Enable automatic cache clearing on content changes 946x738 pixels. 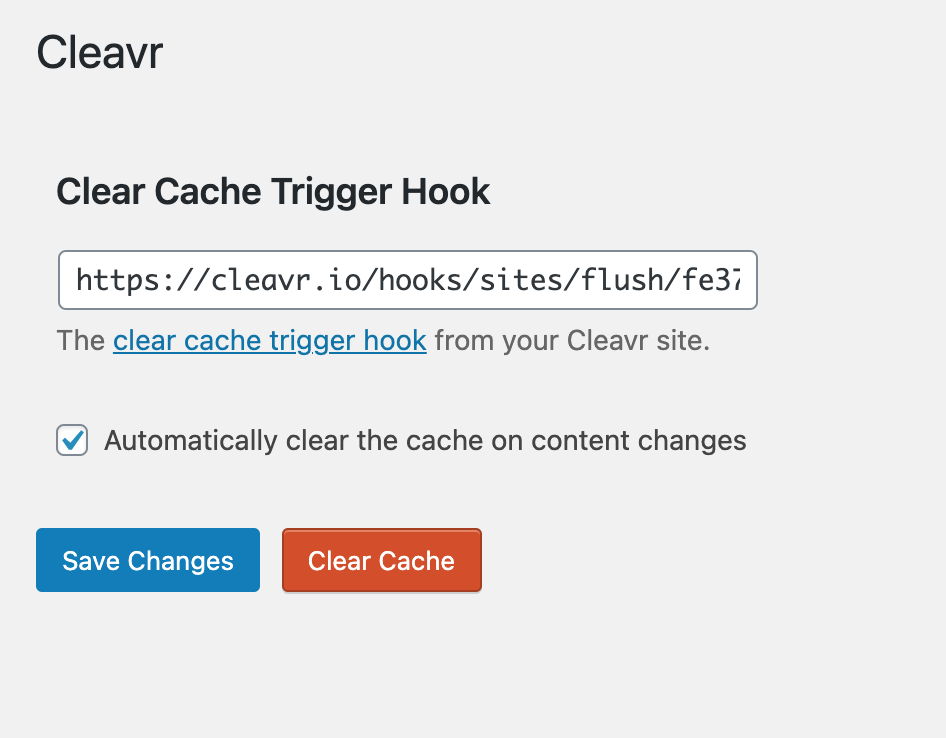click(71, 440)
